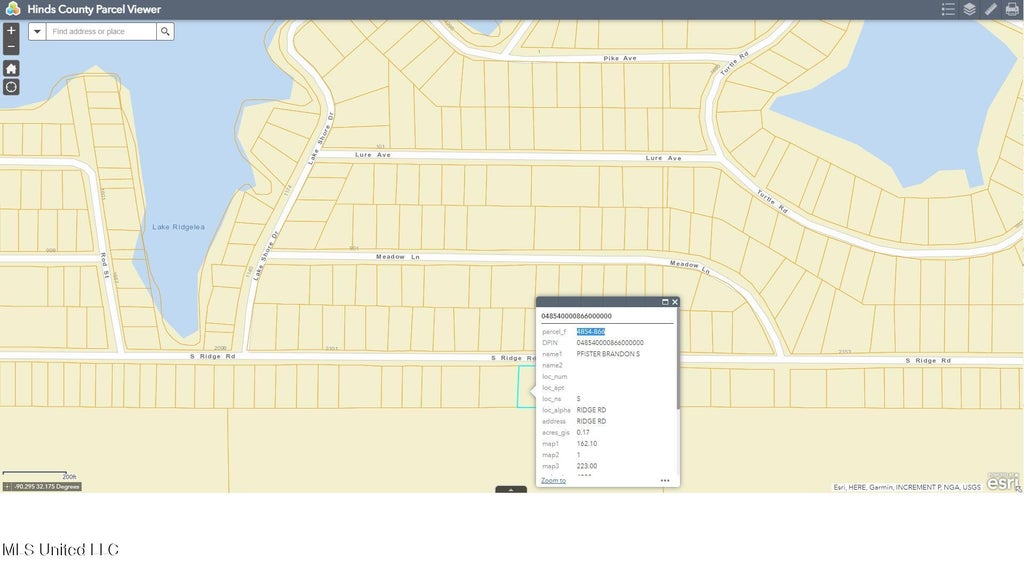Close the parcel info popup
The height and width of the screenshot is (576, 1024).
[x=675, y=302]
